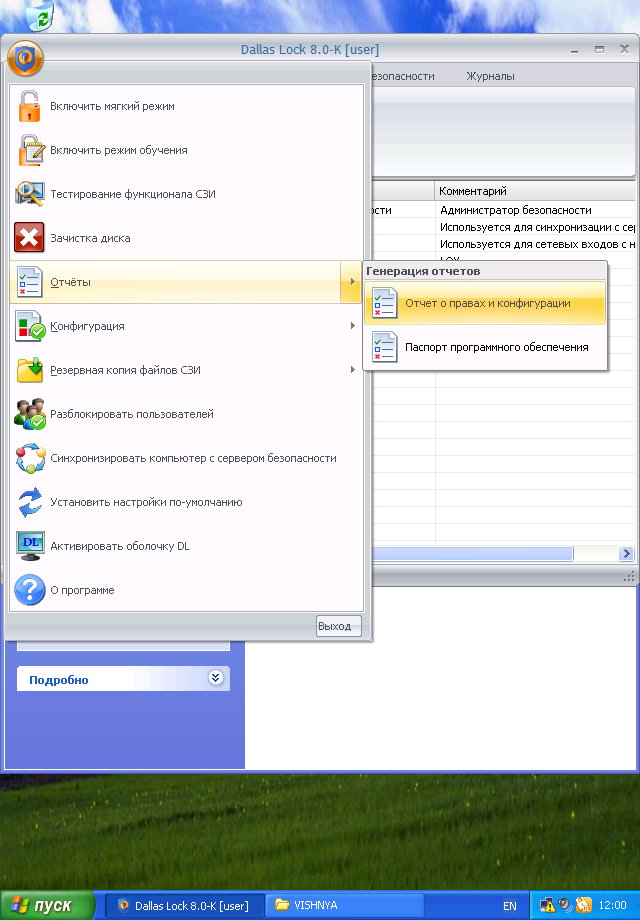640x920 pixels.
Task: Expand the Конфигурация submenu arrow
Action: click(353, 326)
